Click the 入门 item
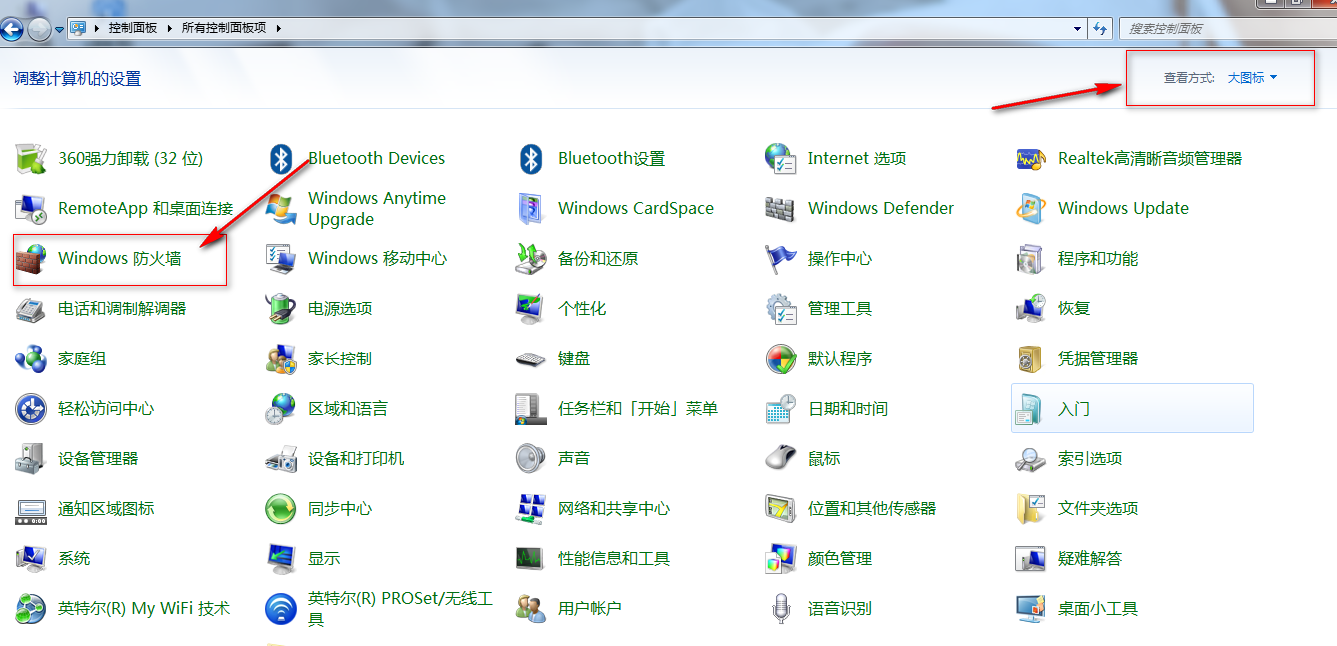 pos(1132,408)
